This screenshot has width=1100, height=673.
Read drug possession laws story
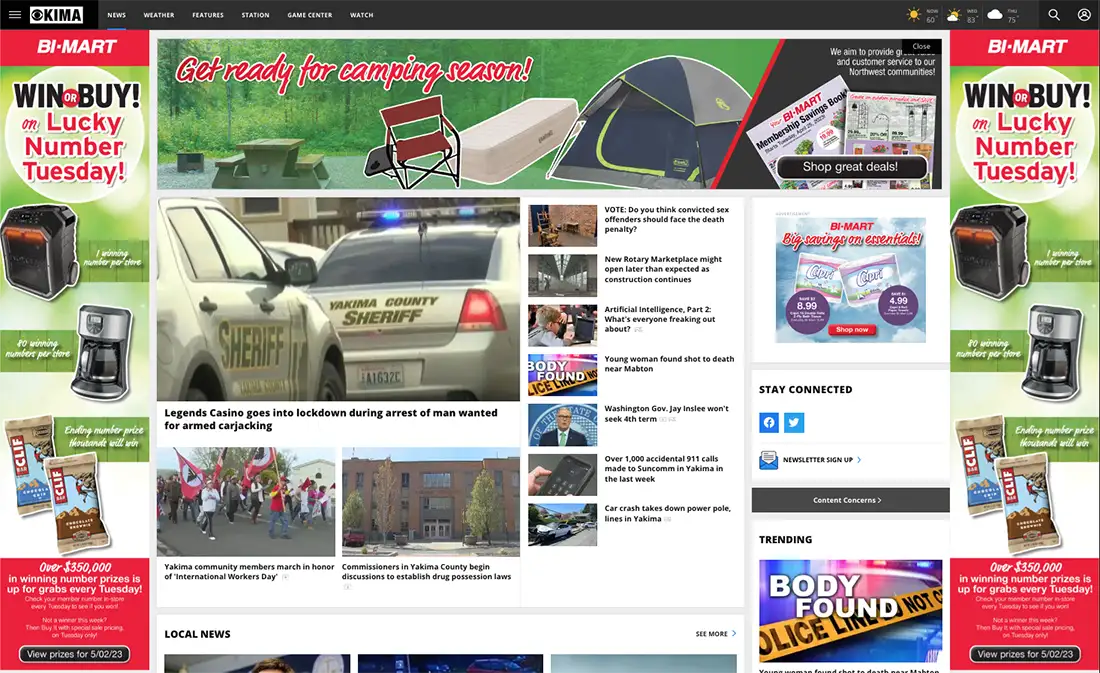pyautogui.click(x=427, y=571)
